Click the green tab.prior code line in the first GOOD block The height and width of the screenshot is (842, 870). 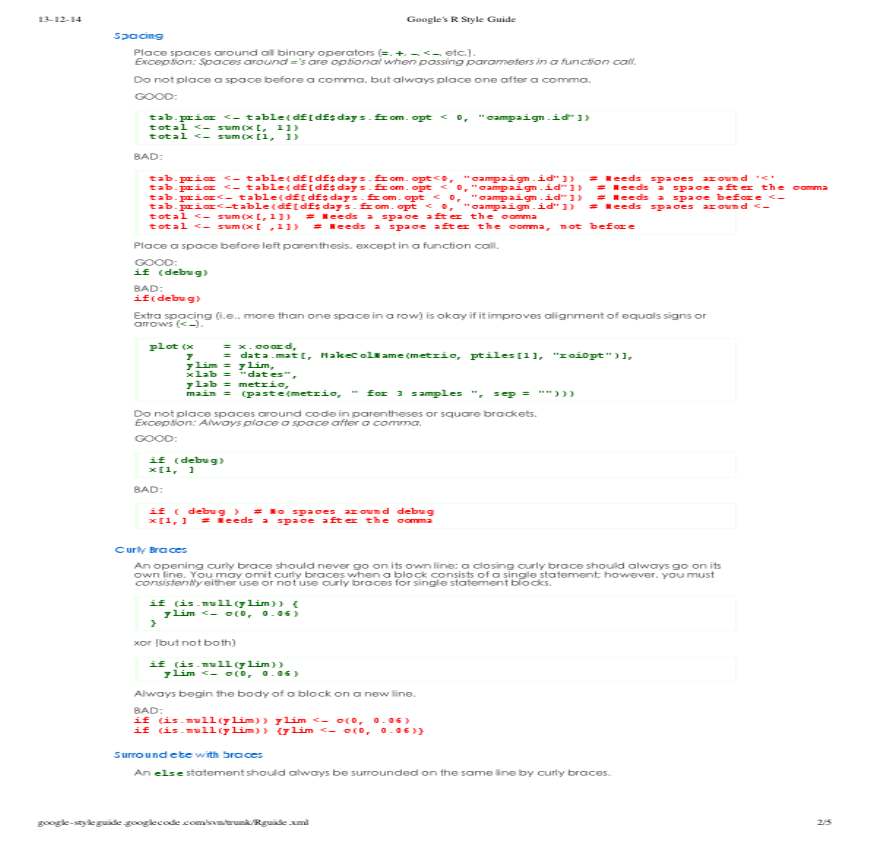pyautogui.click(x=368, y=117)
